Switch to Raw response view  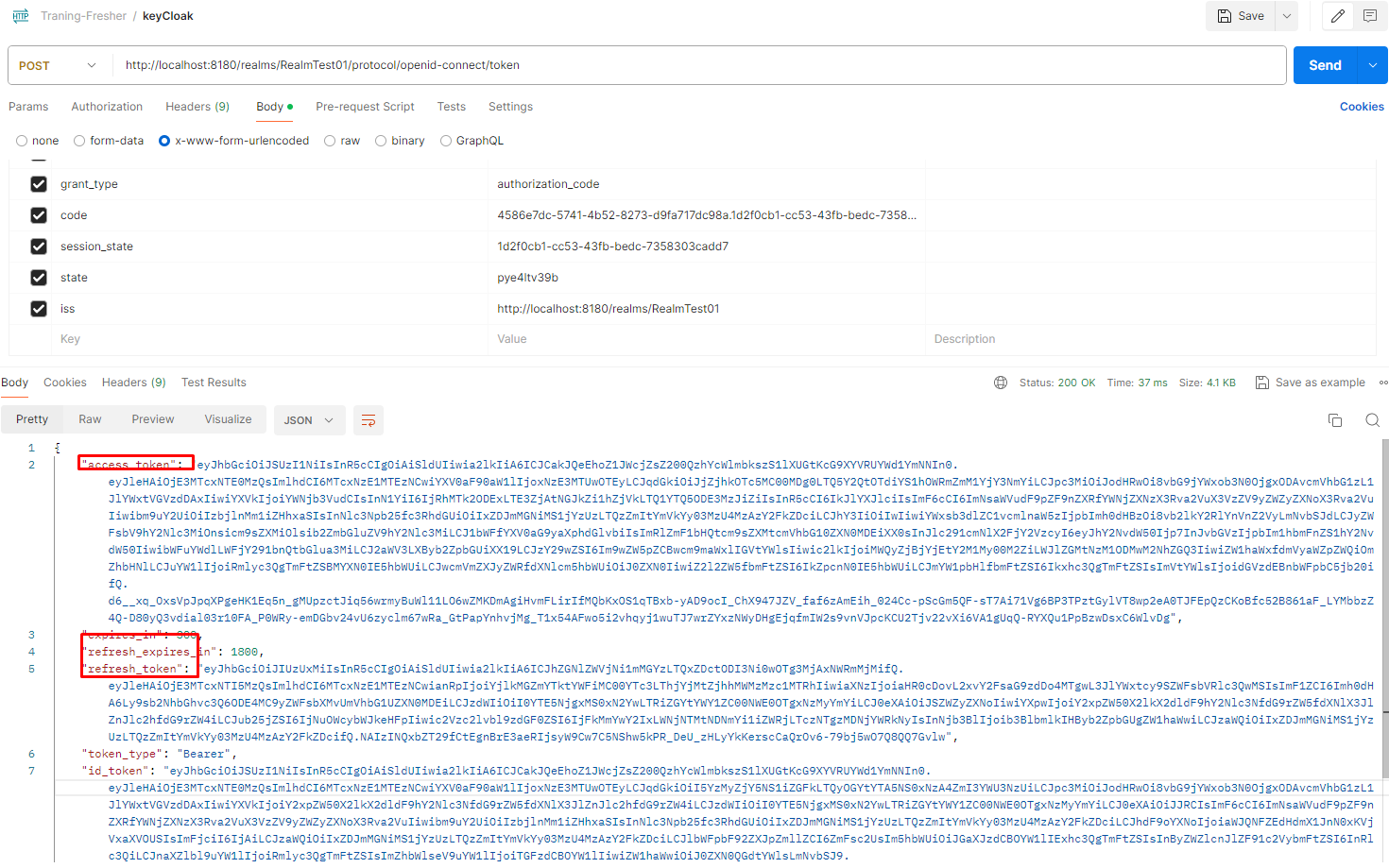(90, 419)
